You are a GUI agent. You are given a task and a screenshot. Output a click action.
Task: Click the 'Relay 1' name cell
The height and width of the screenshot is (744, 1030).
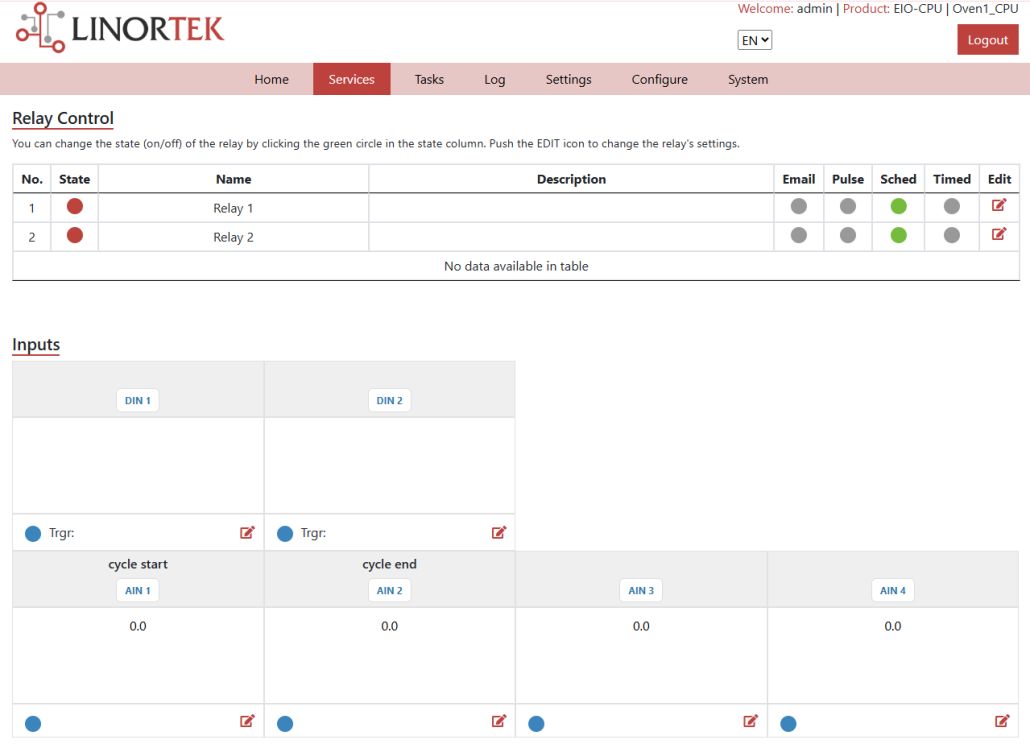(233, 208)
